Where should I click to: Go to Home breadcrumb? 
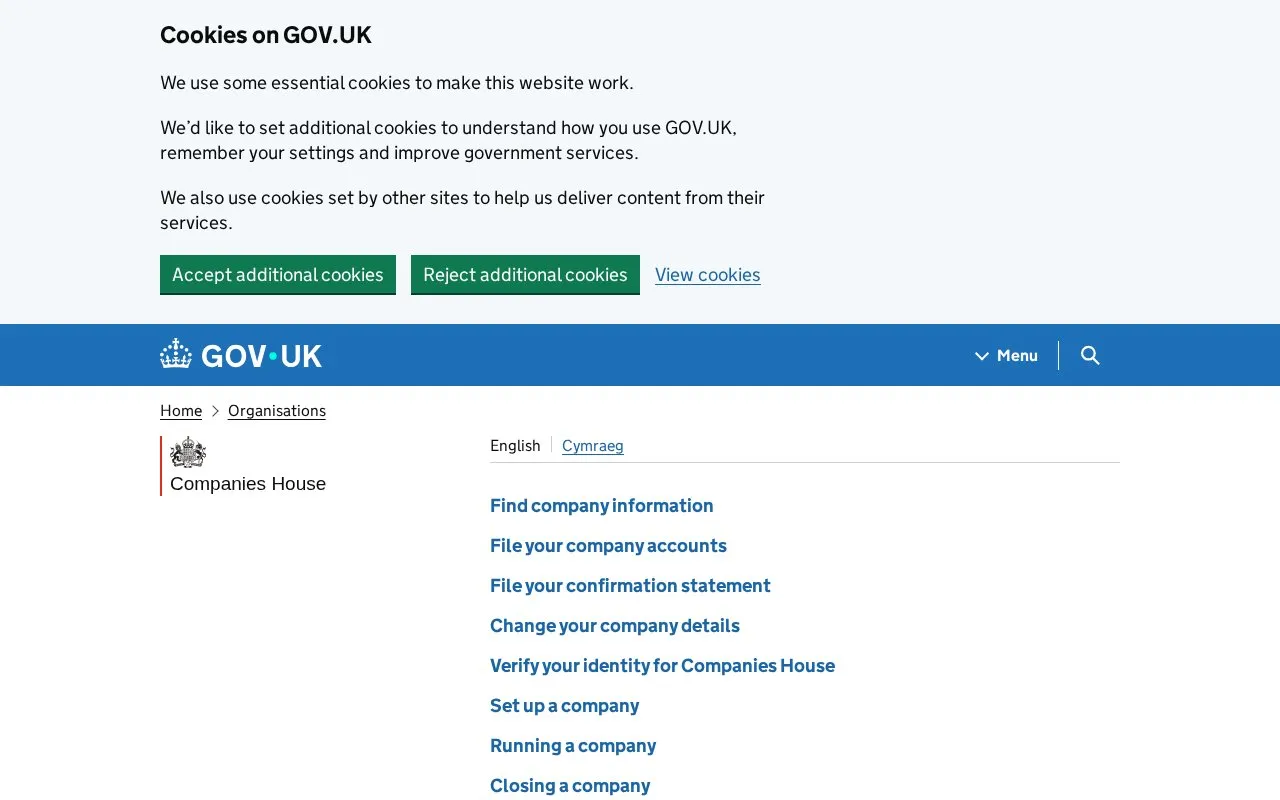tap(181, 411)
